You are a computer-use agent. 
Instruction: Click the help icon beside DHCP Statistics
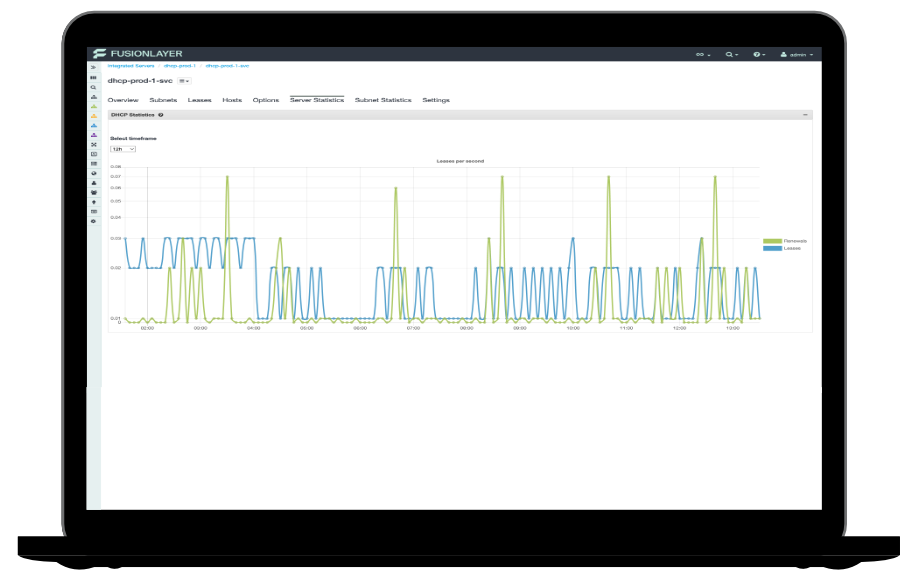pyautogui.click(x=161, y=115)
